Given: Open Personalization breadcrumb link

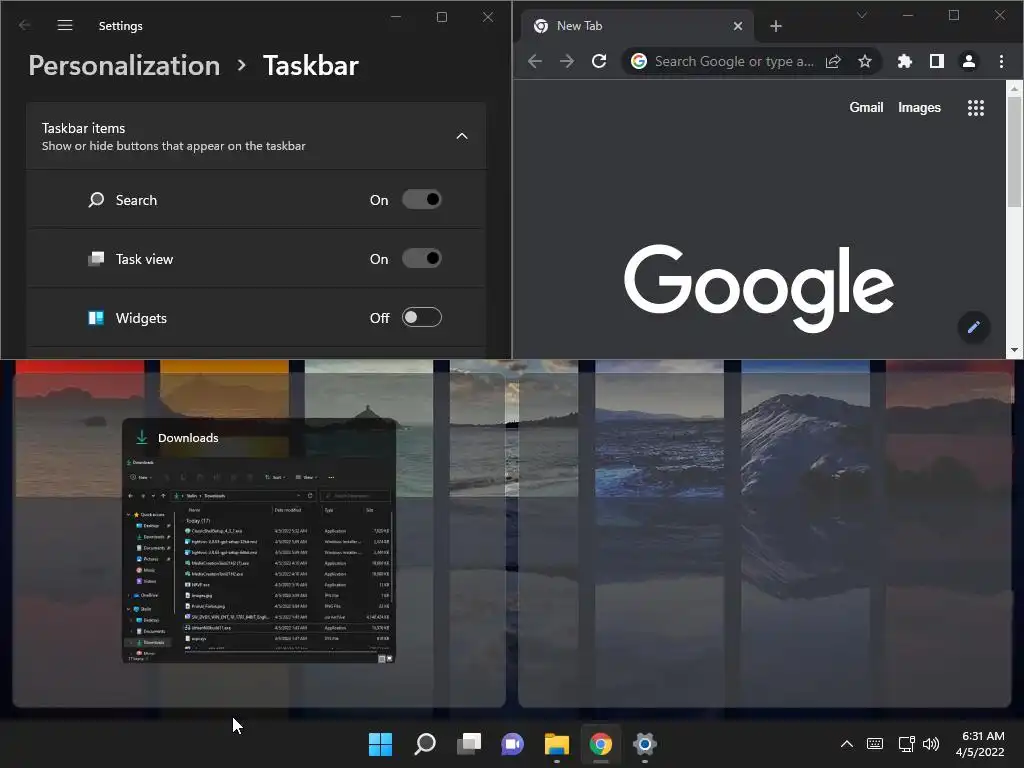Looking at the screenshot, I should coord(124,65).
